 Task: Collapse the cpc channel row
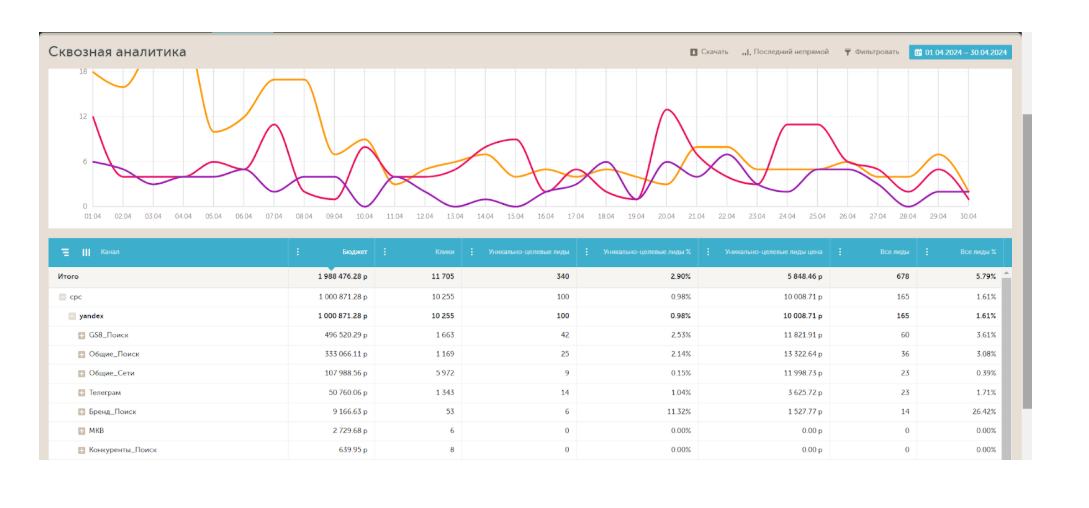point(62,297)
